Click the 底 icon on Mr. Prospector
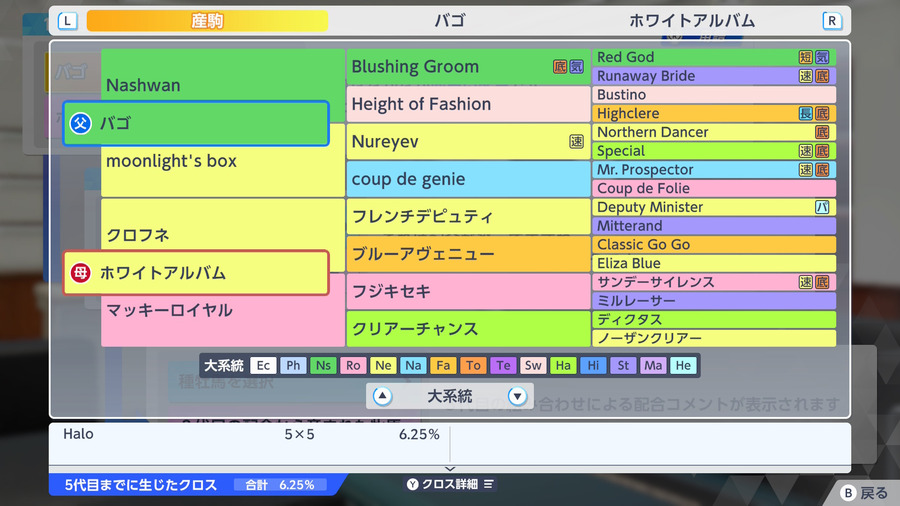 click(822, 169)
